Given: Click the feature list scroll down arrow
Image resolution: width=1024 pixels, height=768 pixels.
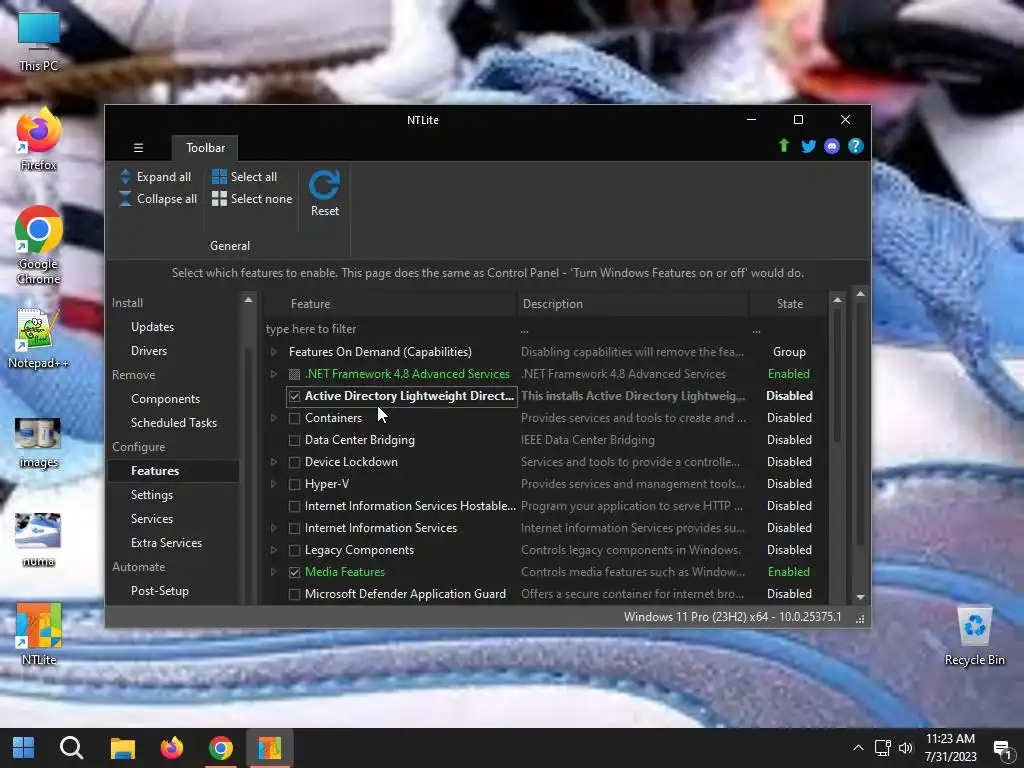Looking at the screenshot, I should click(x=860, y=597).
